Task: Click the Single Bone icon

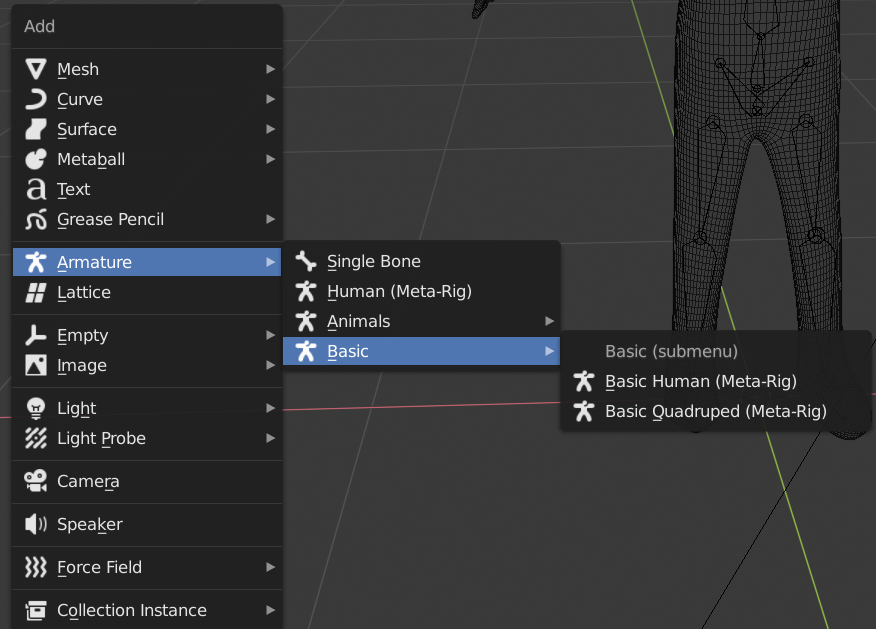Action: (306, 261)
